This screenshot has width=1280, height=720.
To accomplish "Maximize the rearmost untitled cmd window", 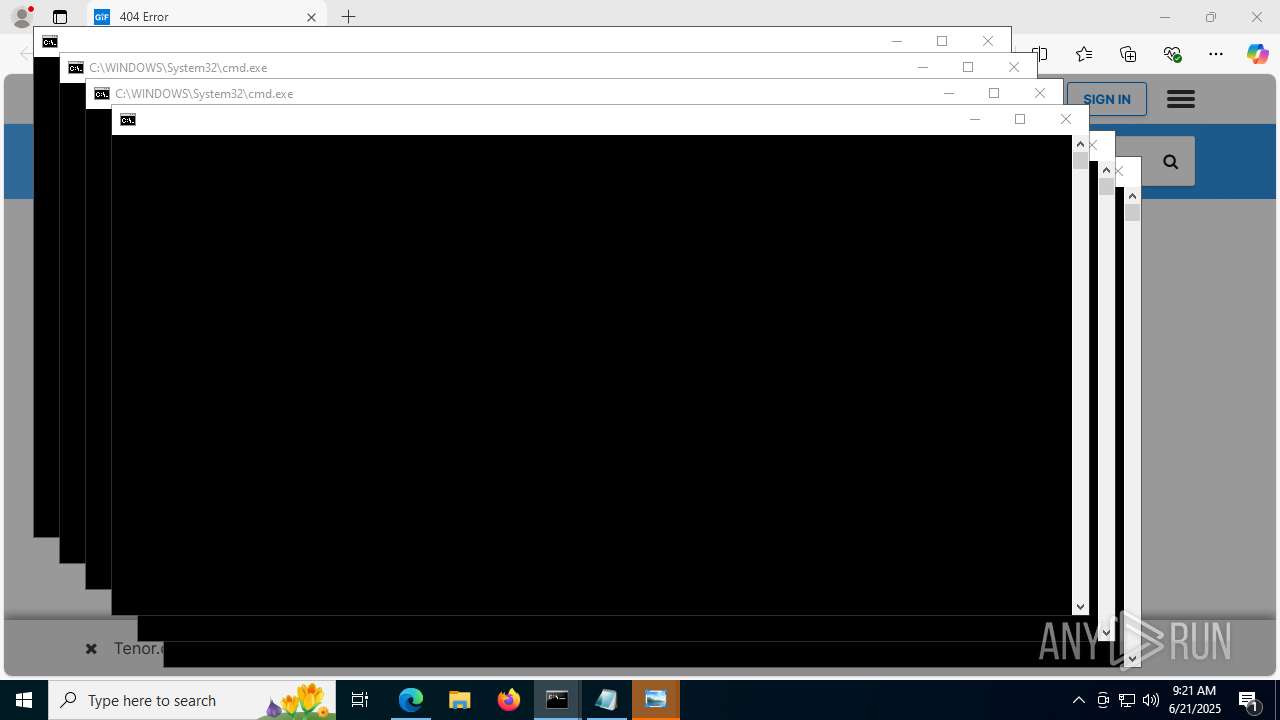I will 942,41.
